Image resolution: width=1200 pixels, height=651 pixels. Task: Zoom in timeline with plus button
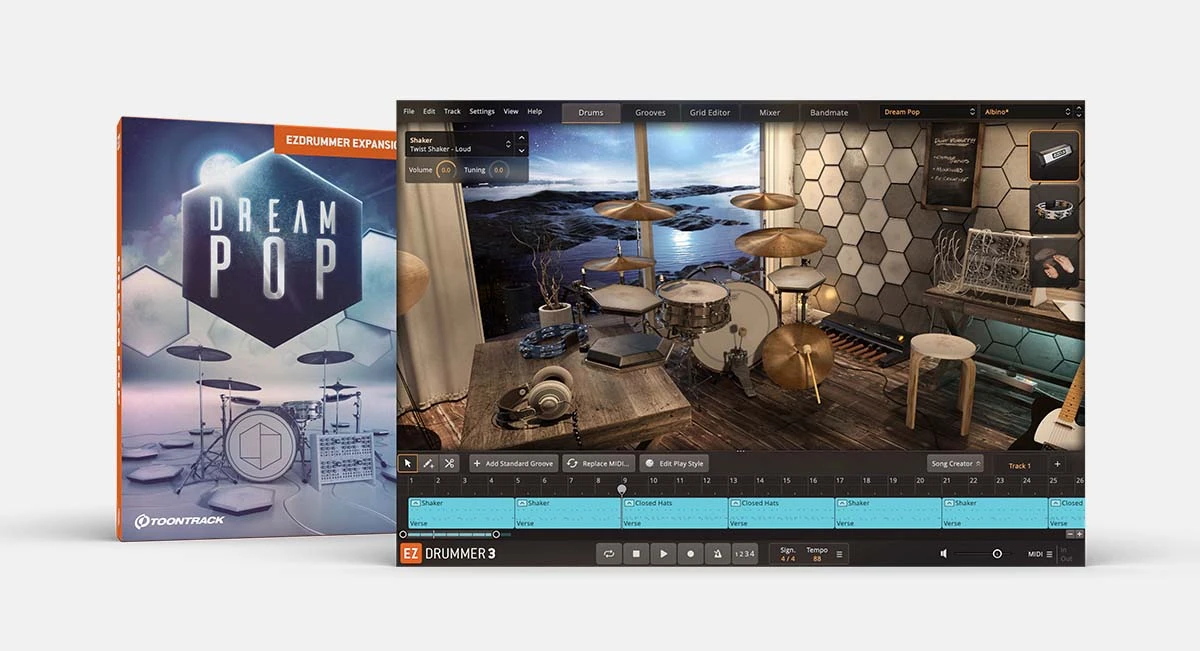click(1079, 534)
